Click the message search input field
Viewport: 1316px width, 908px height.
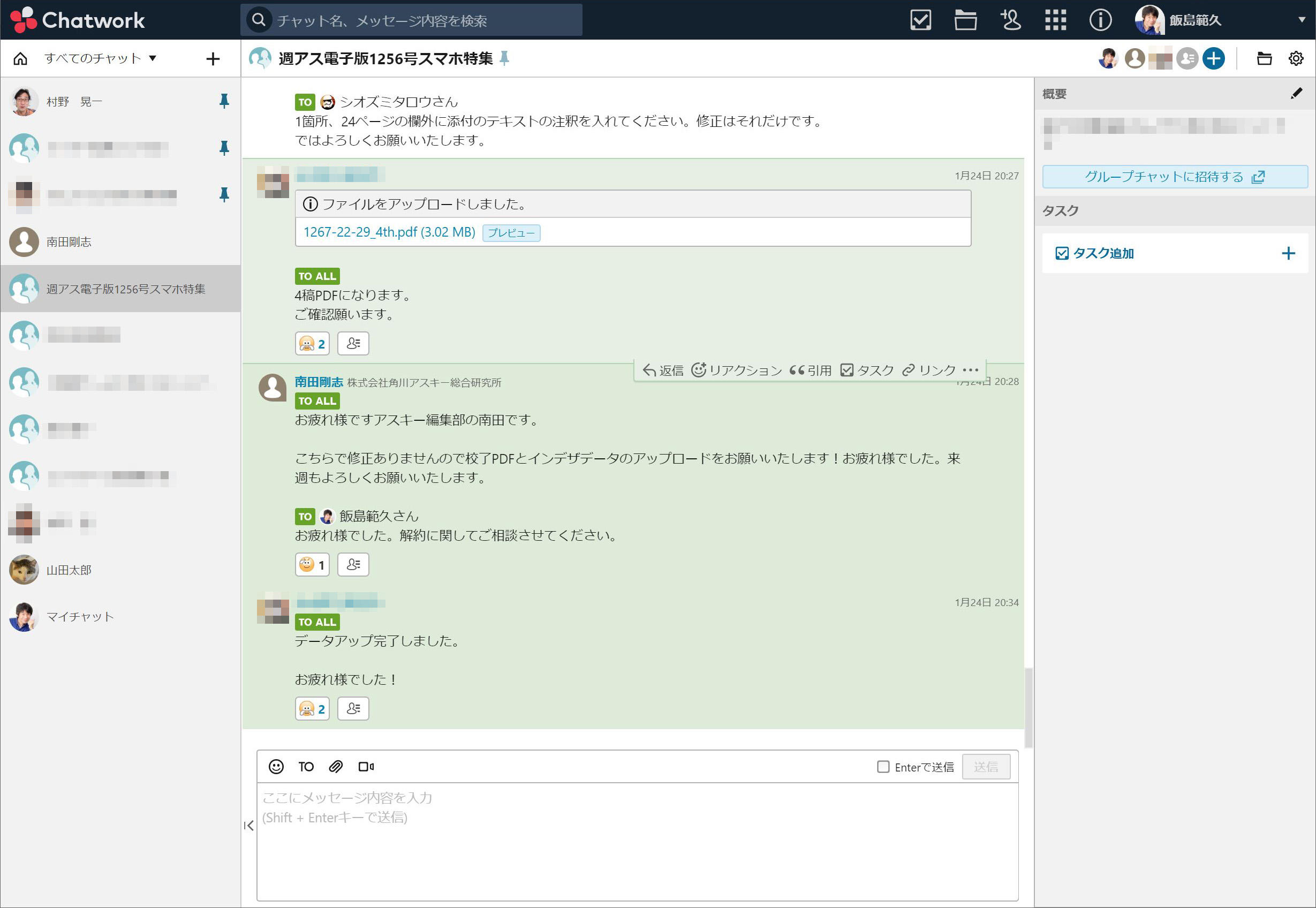click(x=411, y=20)
